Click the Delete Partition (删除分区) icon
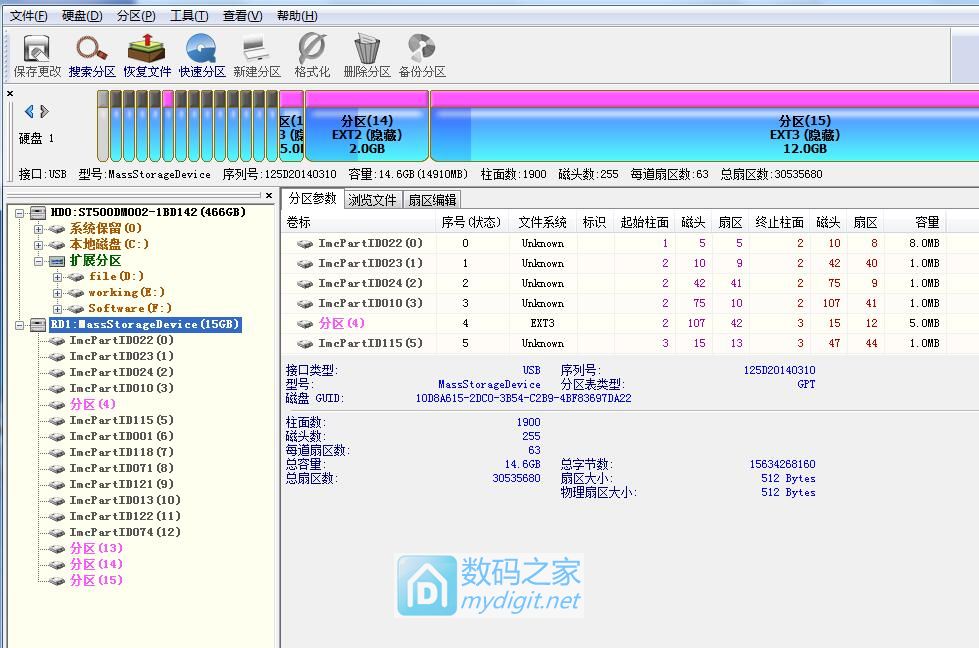 coord(367,56)
